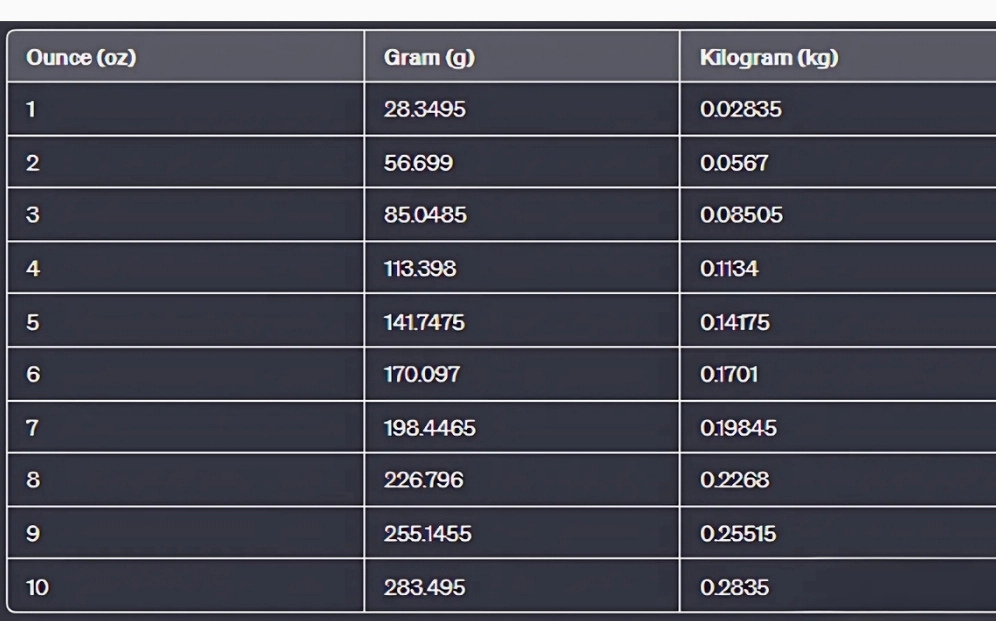
Task: Select the cell showing 0.02835 kilograms
Action: [838, 109]
